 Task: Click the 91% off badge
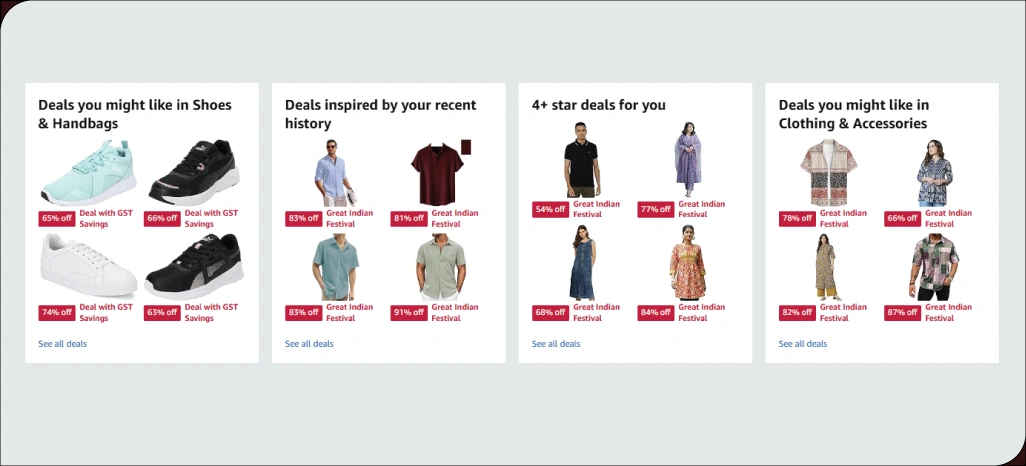pos(409,313)
